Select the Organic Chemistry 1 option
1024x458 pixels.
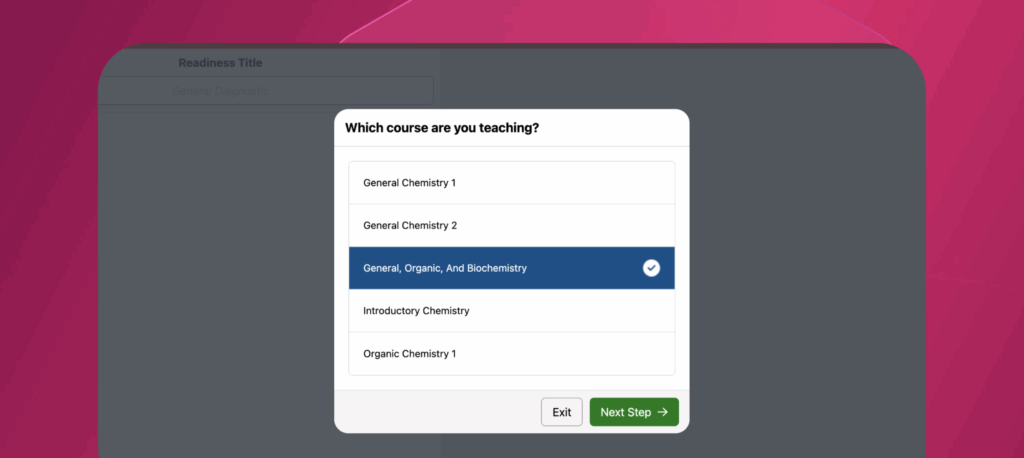point(511,353)
